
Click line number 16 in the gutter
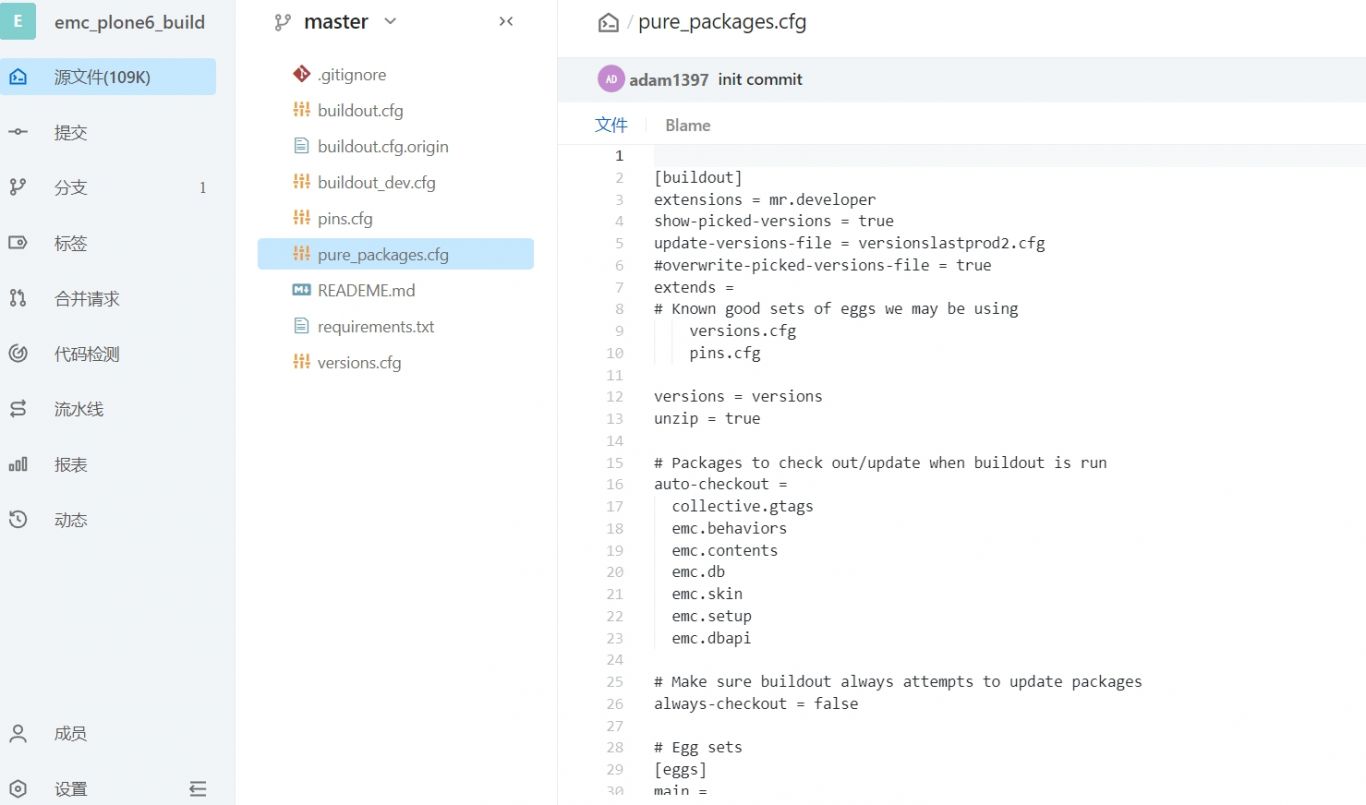tap(615, 484)
